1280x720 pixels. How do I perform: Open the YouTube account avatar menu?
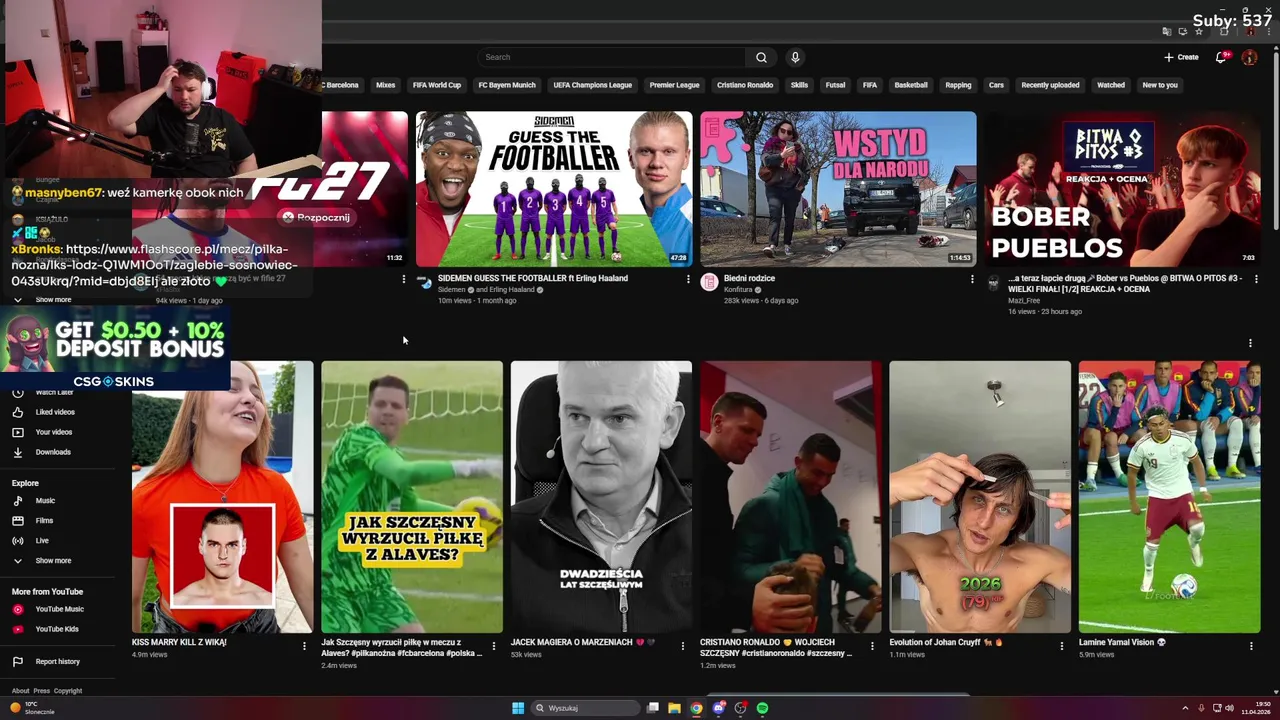coord(1249,57)
